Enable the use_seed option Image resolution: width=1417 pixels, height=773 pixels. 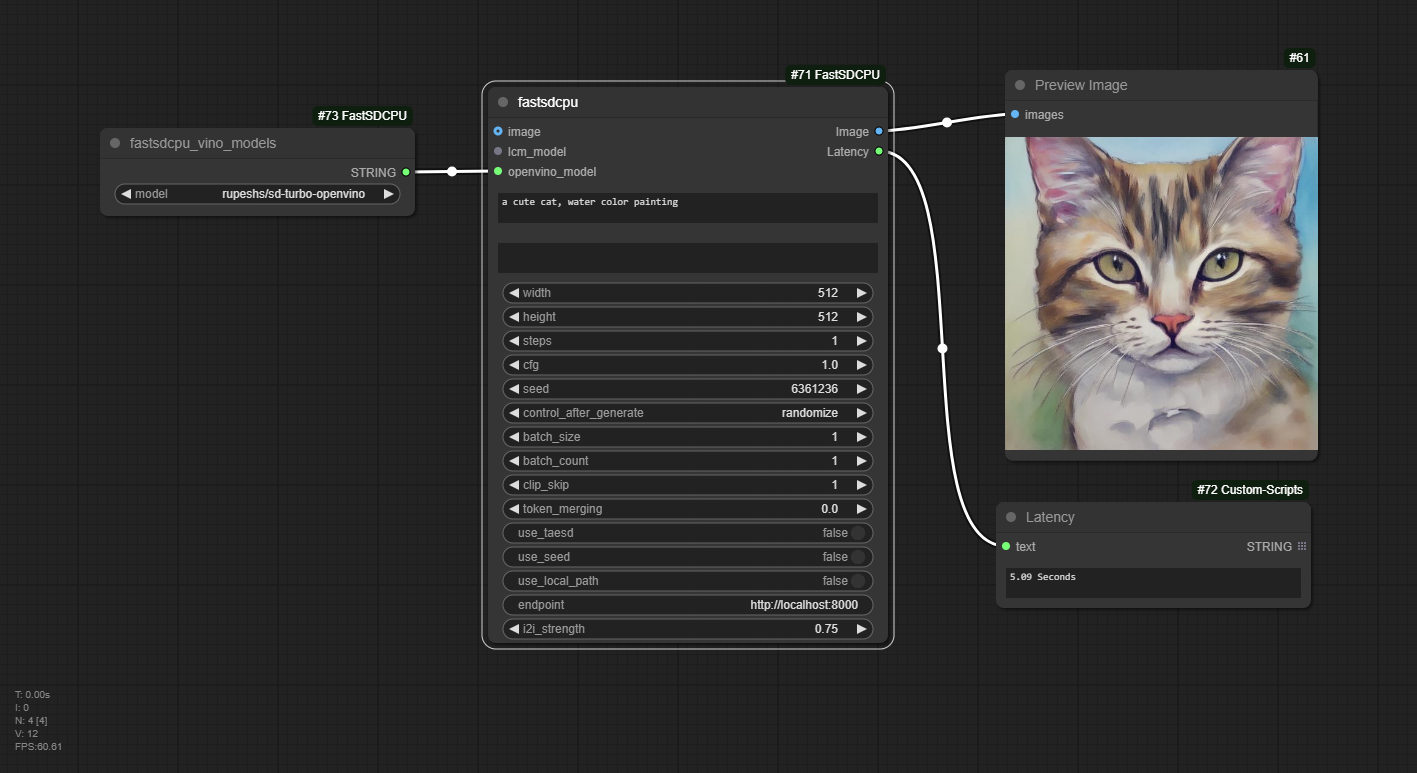[x=687, y=556]
